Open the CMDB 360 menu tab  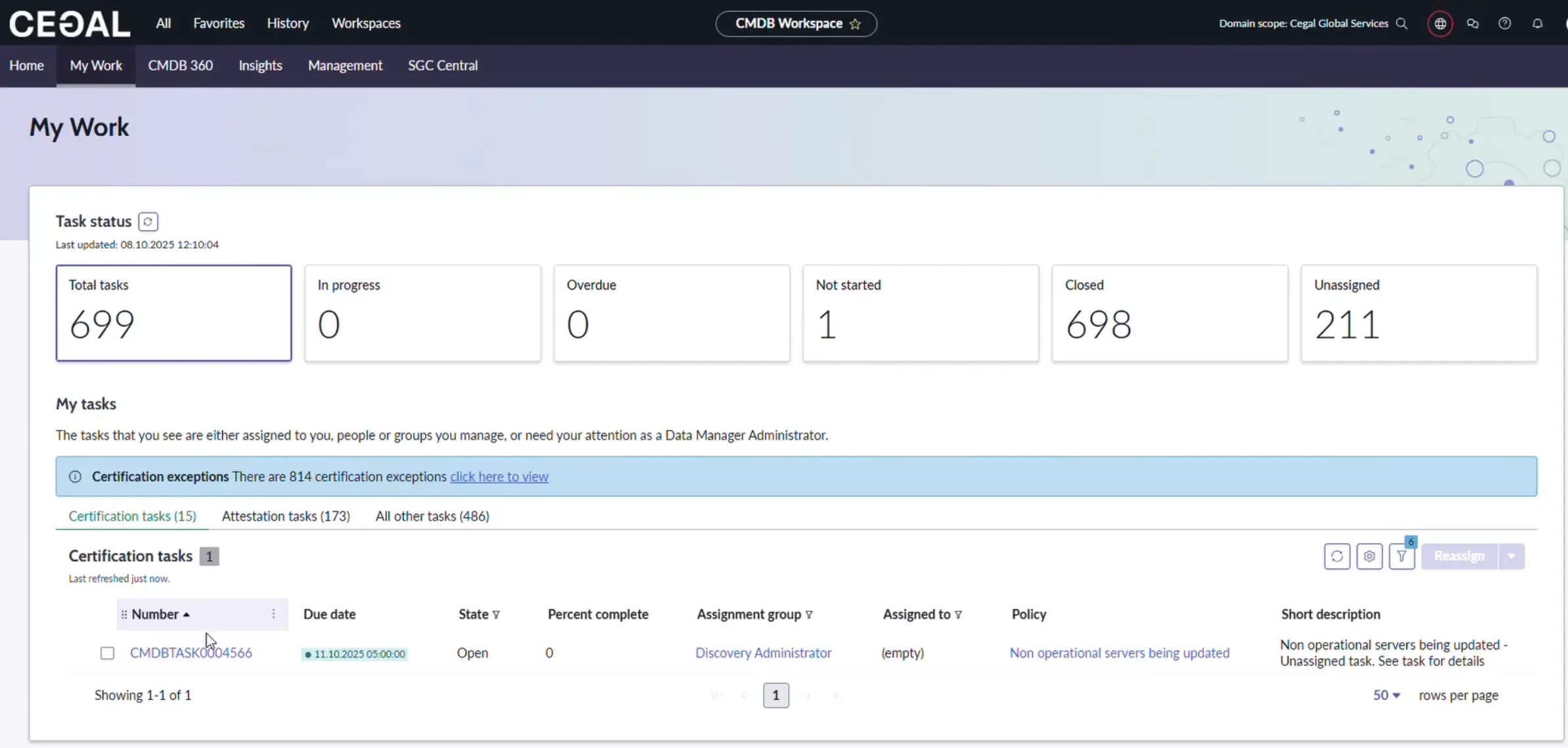point(180,65)
